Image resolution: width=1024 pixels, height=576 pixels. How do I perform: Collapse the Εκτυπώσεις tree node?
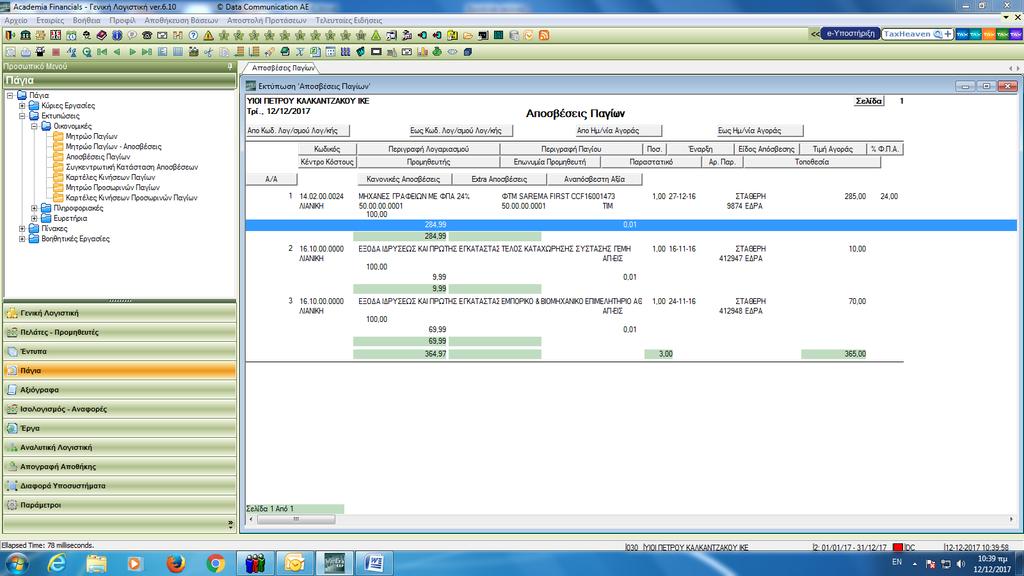pyautogui.click(x=22, y=116)
